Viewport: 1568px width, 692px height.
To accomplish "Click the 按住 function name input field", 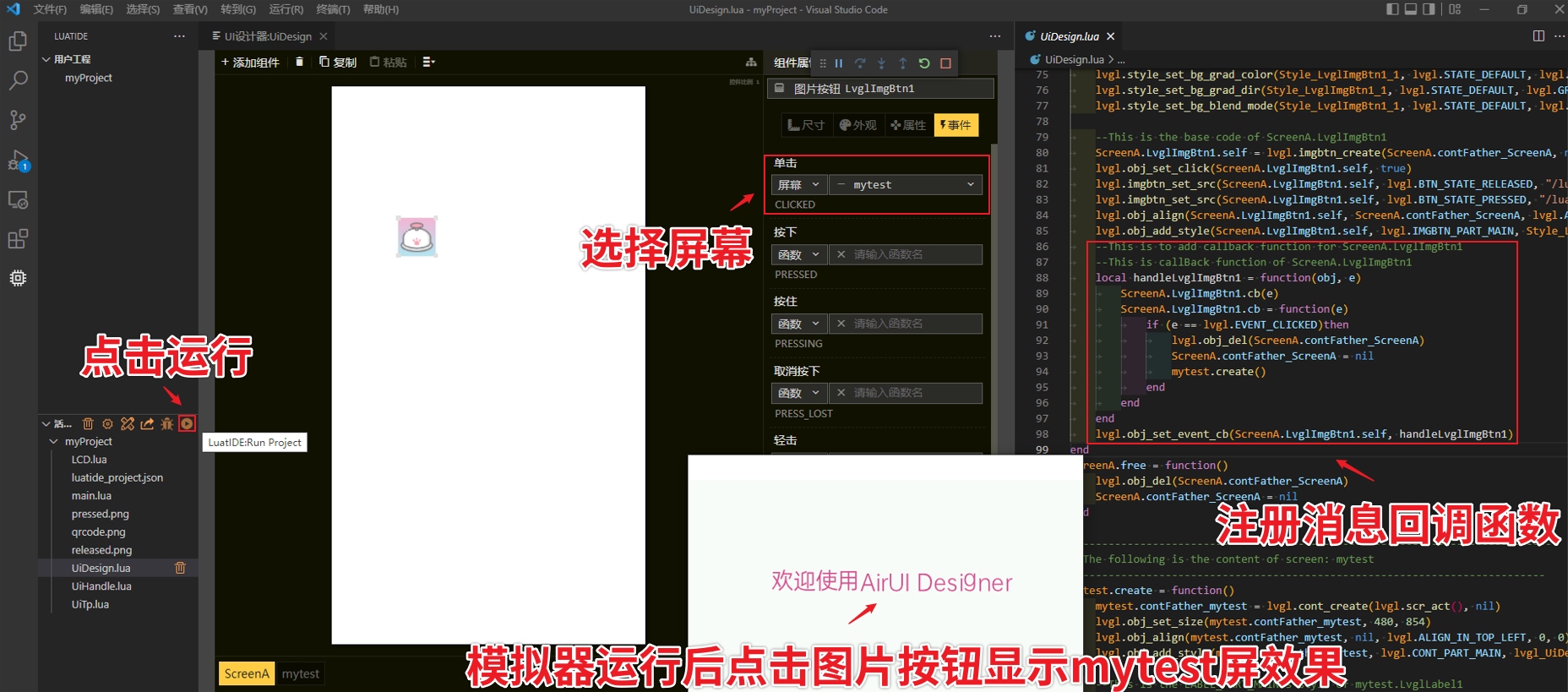I will coord(906,324).
